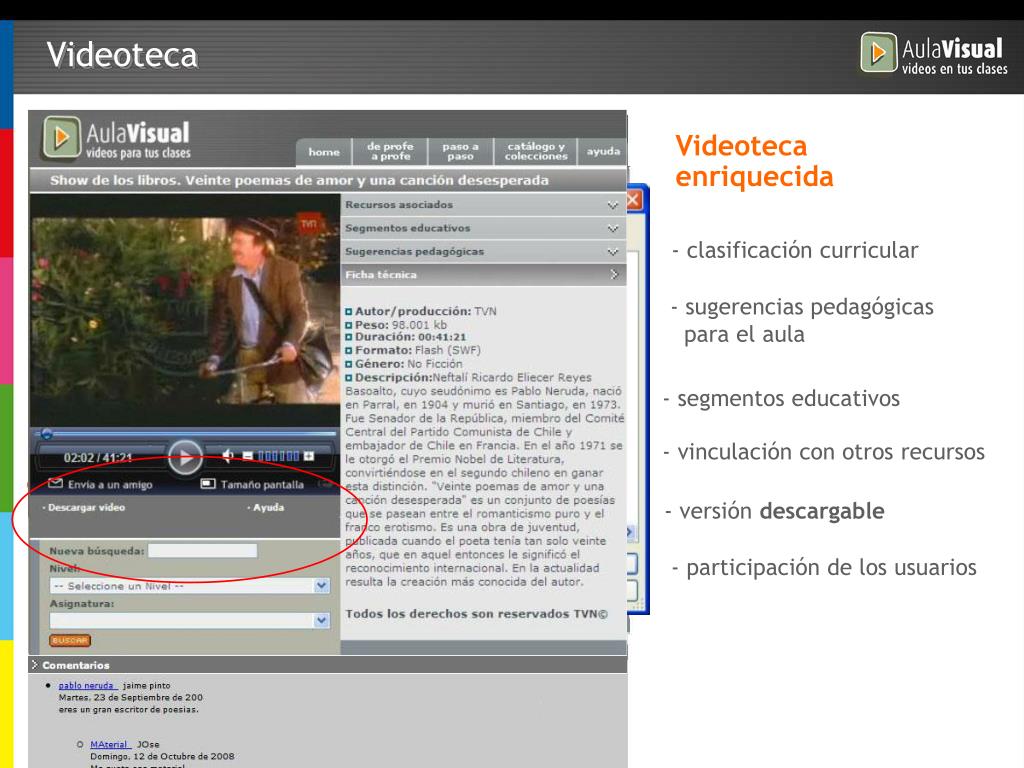Expand the Comentarios section
Viewport: 1024px width, 768px height.
click(328, 665)
